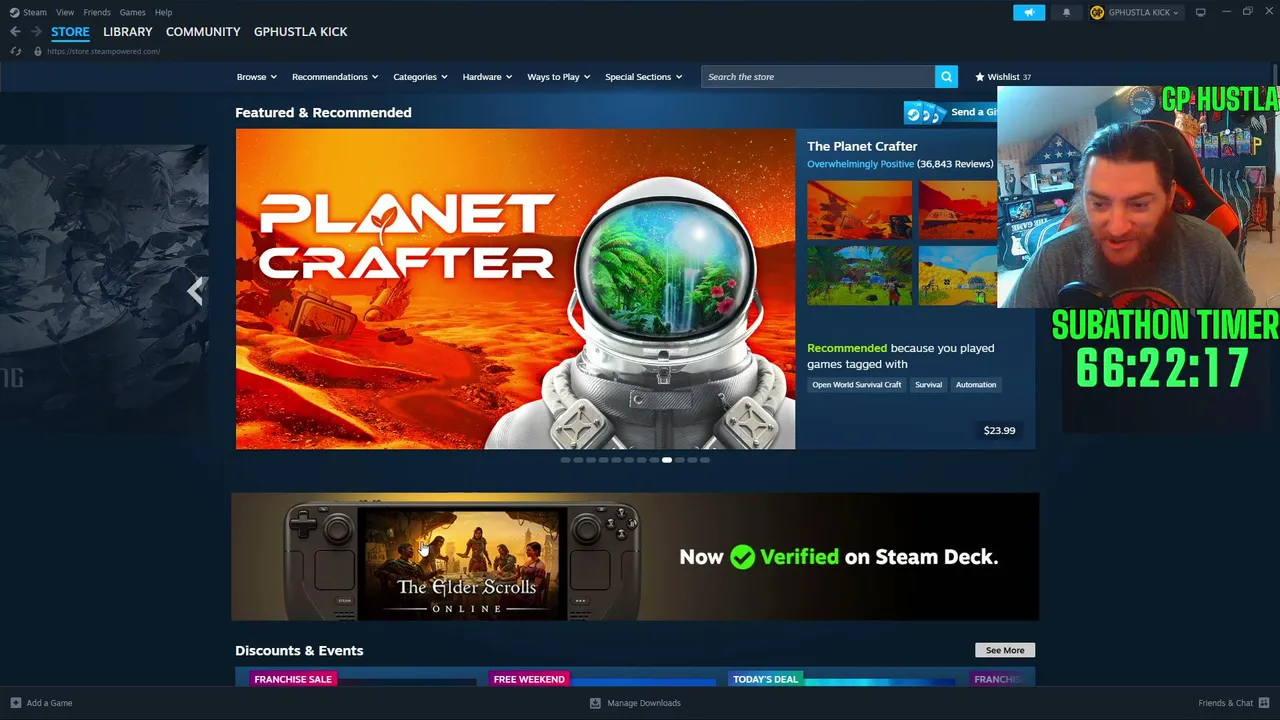Click the Open World Survival Craft tag
This screenshot has width=1280, height=720.
[856, 385]
